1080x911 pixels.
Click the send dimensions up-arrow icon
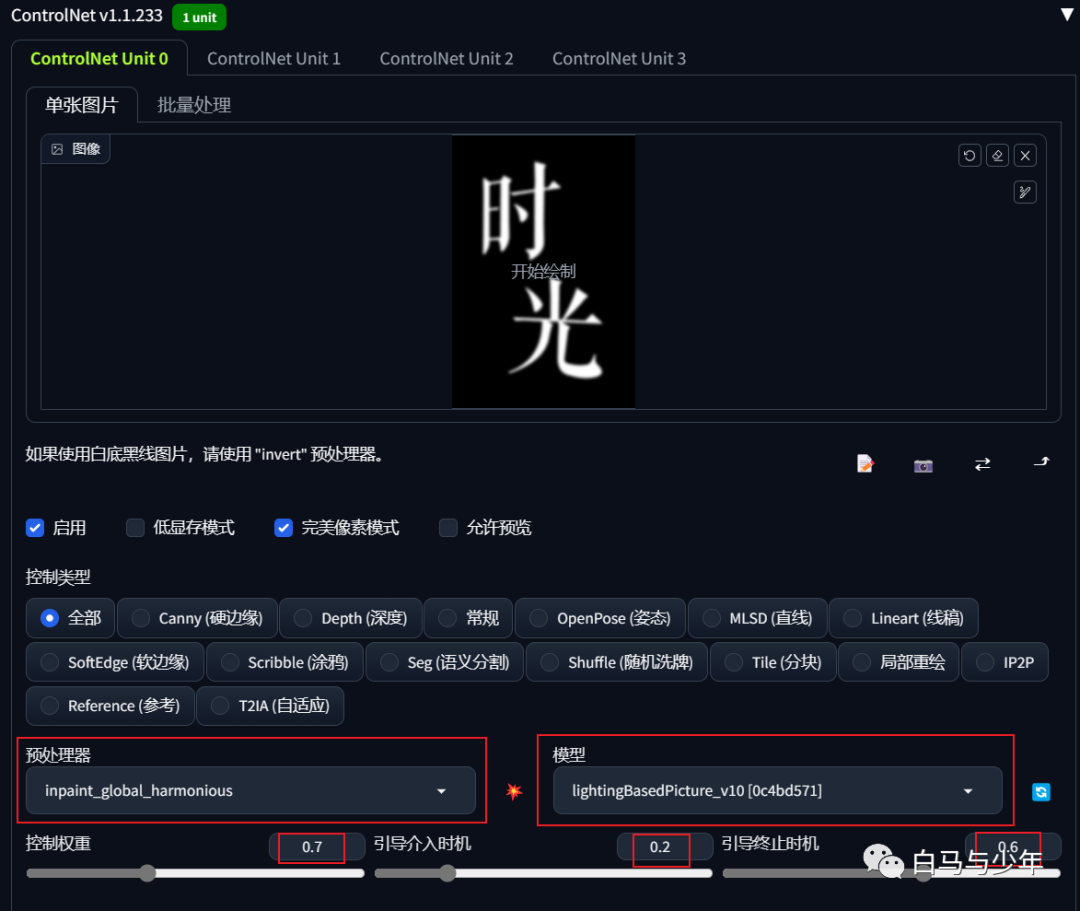[x=1041, y=462]
